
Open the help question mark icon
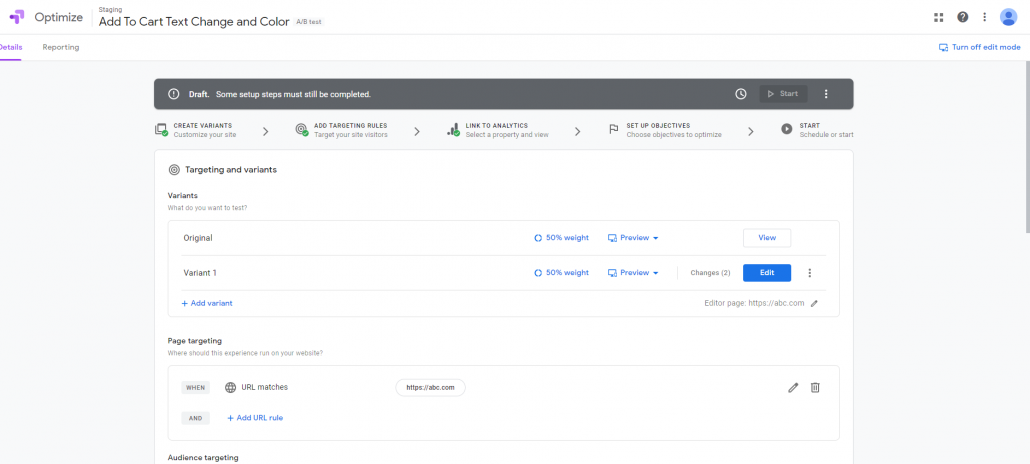pos(962,17)
